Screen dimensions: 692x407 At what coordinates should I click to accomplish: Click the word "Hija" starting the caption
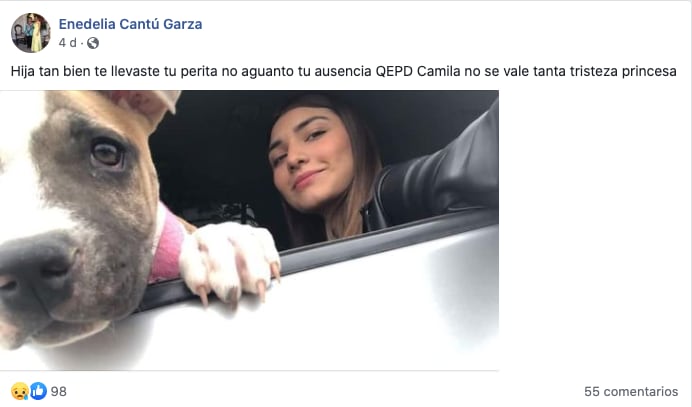(23, 71)
